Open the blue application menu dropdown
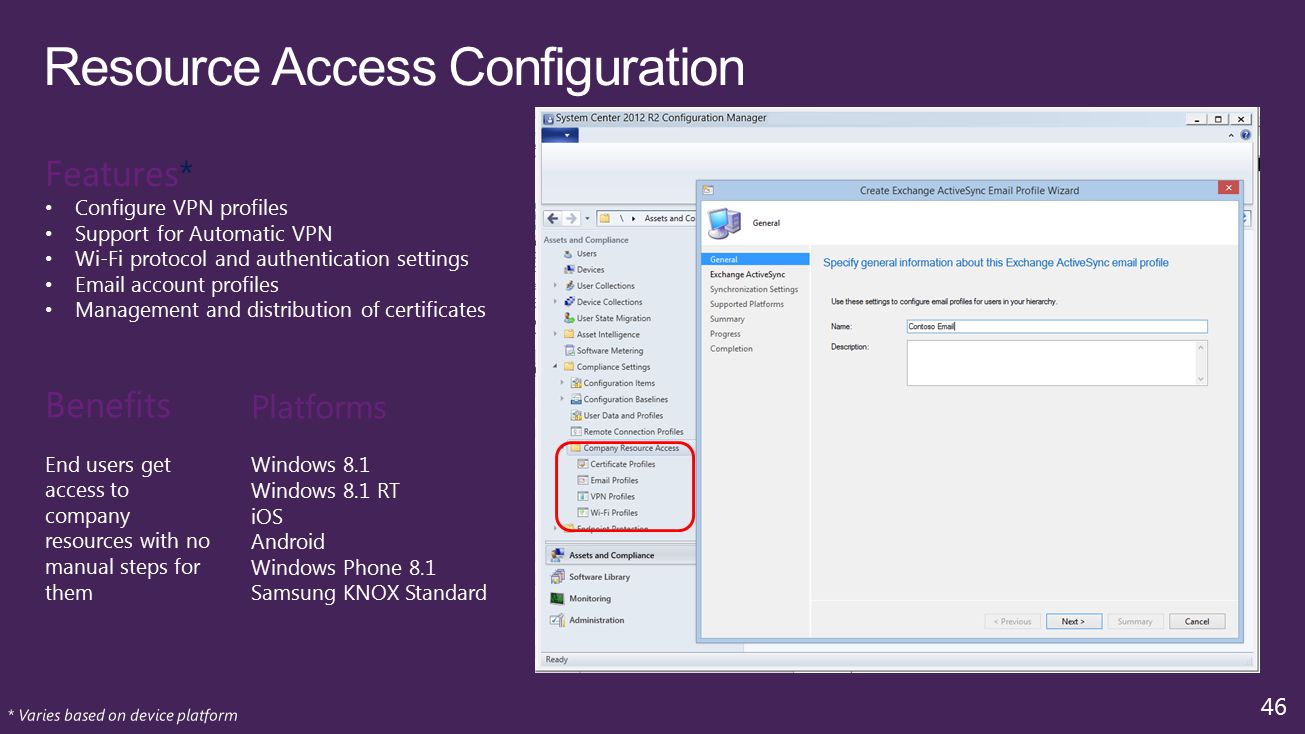The height and width of the screenshot is (734, 1305). (x=560, y=134)
